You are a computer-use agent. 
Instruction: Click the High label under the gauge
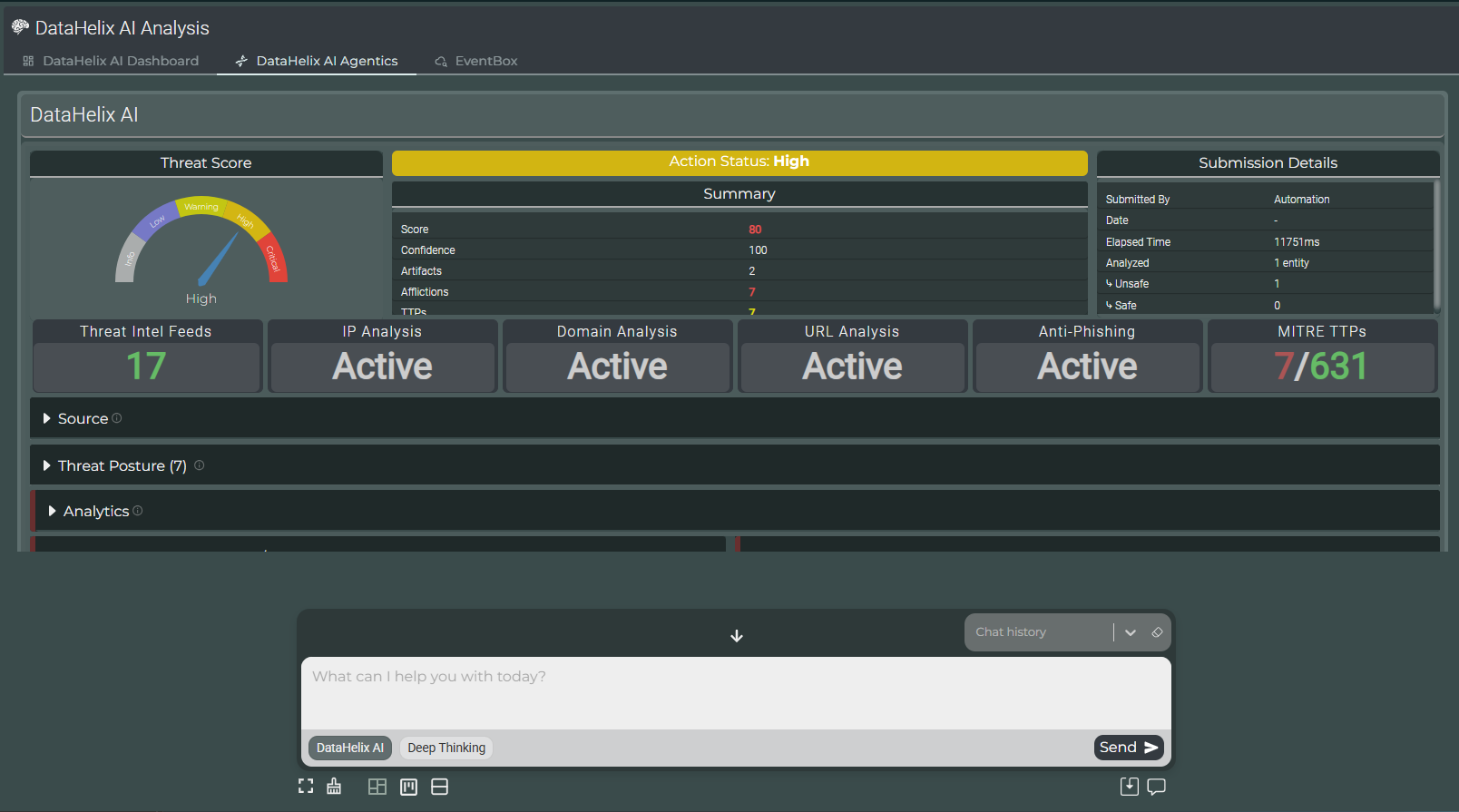201,298
